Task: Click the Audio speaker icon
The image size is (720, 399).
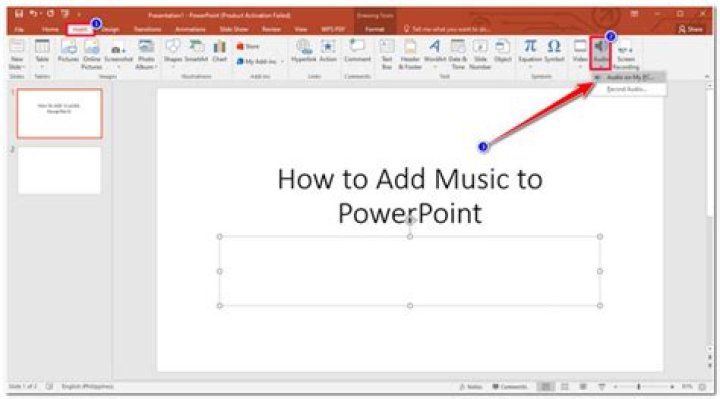Action: coord(600,47)
